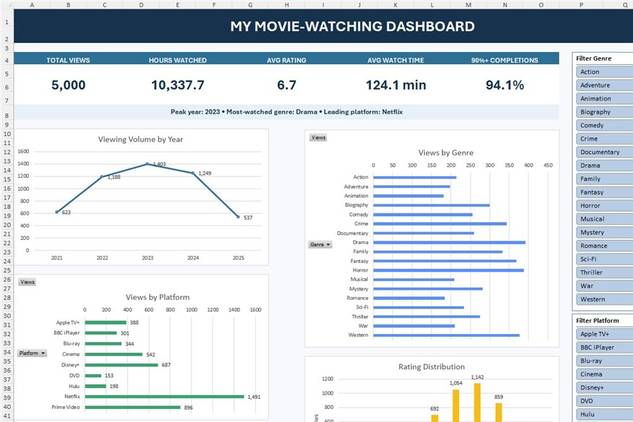Viewport: 633px width, 422px height.
Task: Choose Thriller genre filter
Action: coord(604,273)
